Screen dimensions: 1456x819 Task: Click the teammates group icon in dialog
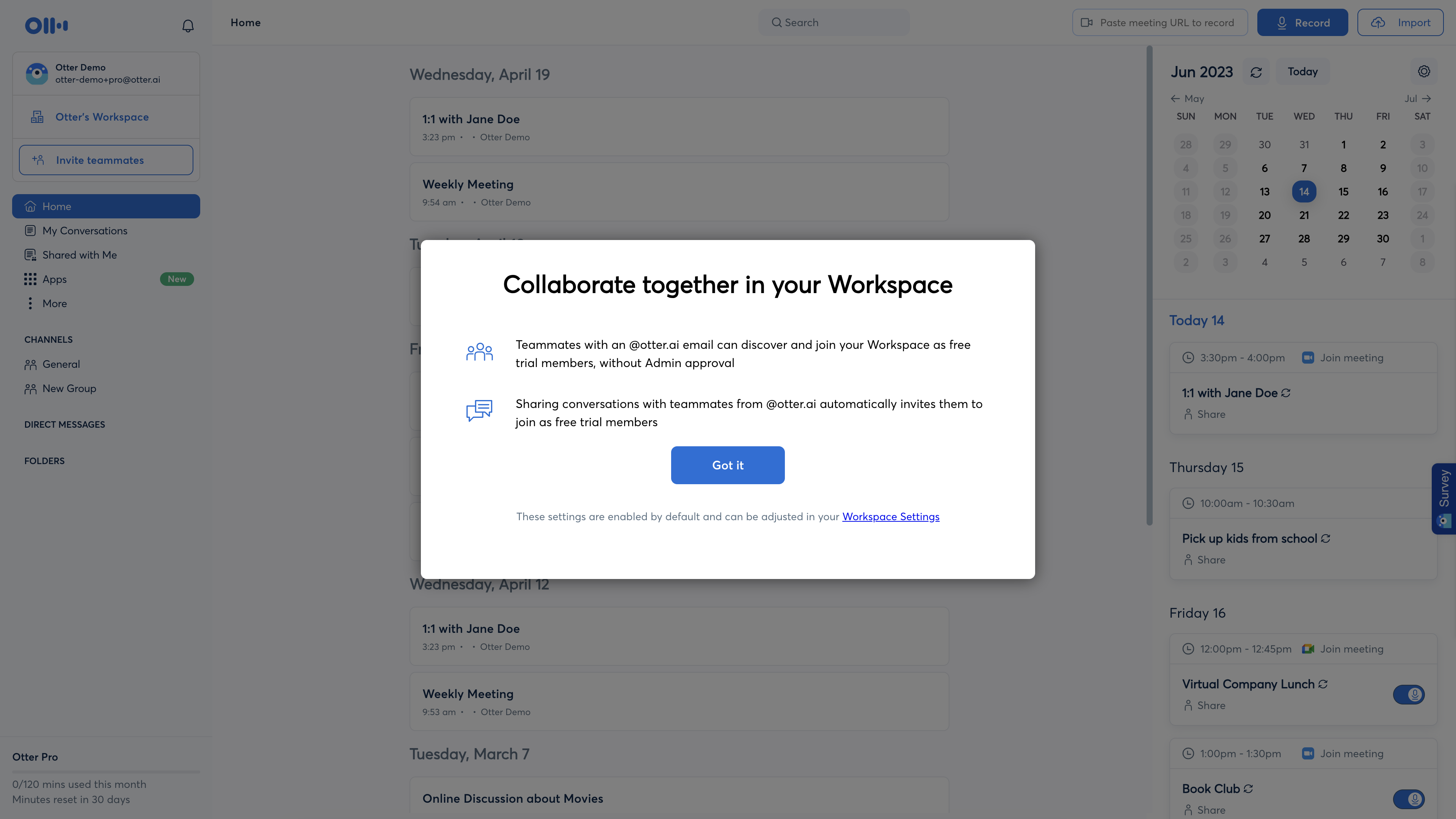click(x=479, y=351)
